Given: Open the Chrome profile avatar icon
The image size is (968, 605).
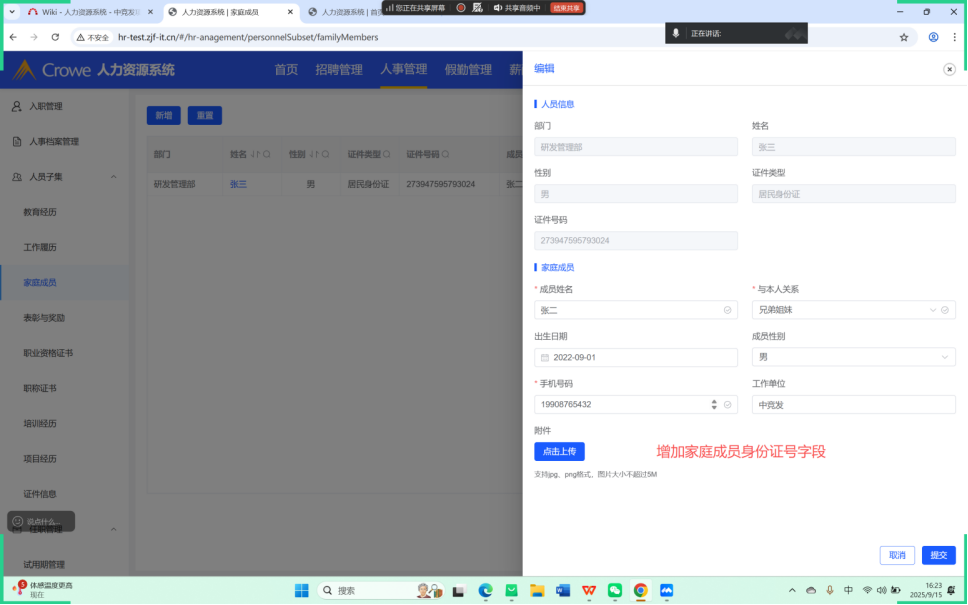Looking at the screenshot, I should [x=933, y=37].
